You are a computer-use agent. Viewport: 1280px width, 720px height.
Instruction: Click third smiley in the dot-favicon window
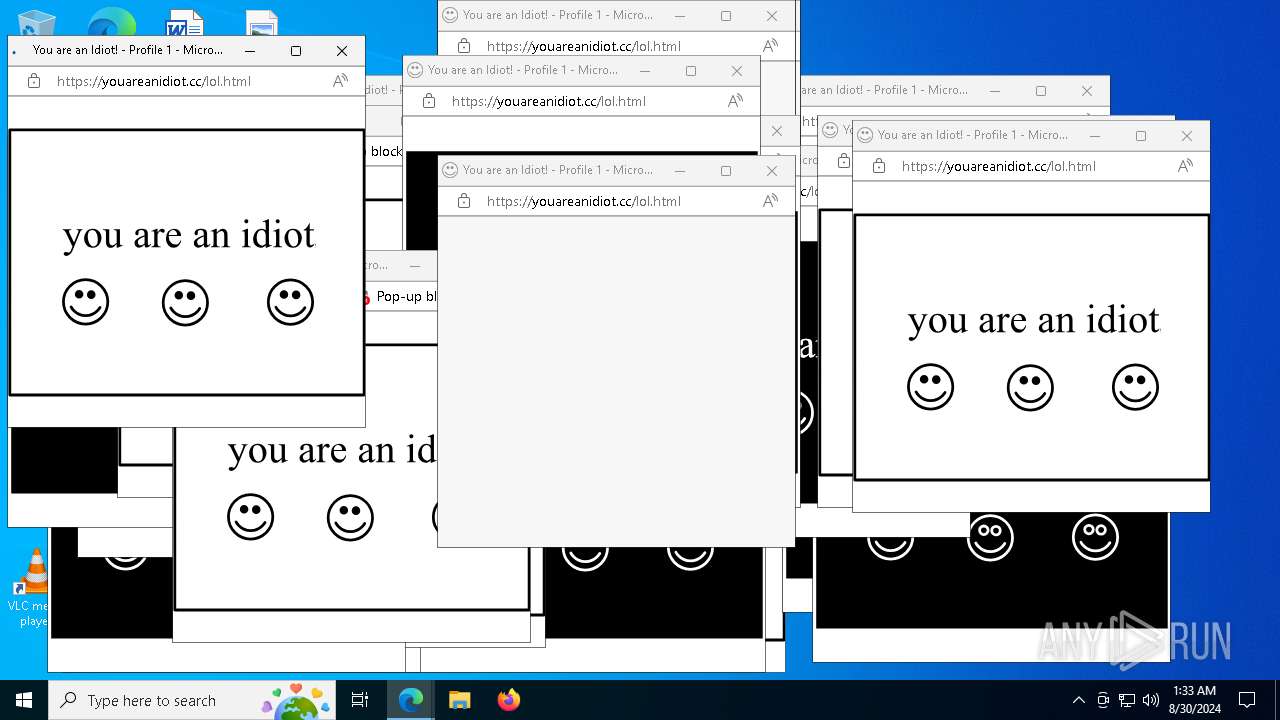(x=291, y=302)
